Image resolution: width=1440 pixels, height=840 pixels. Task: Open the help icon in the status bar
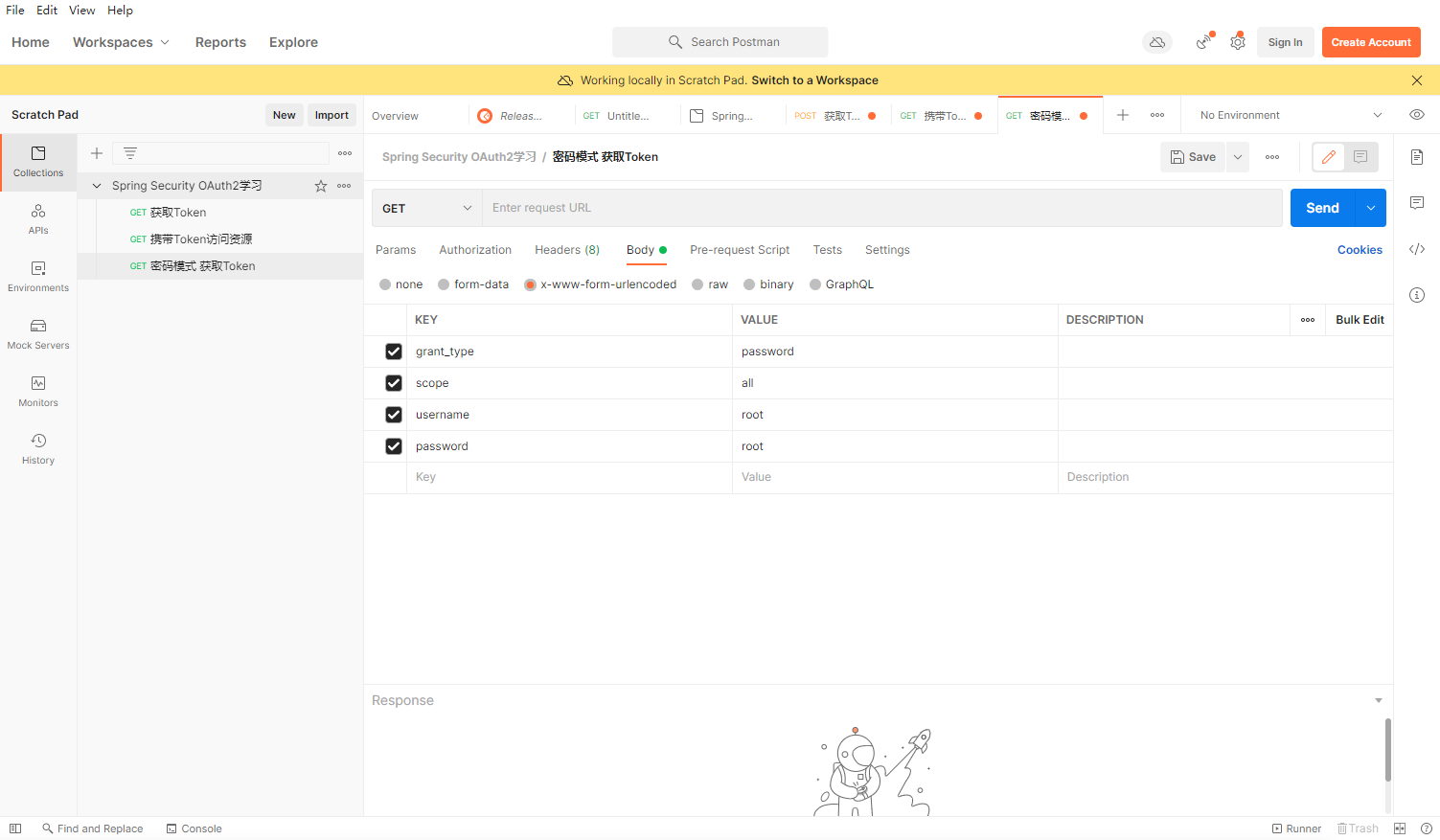[1427, 829]
